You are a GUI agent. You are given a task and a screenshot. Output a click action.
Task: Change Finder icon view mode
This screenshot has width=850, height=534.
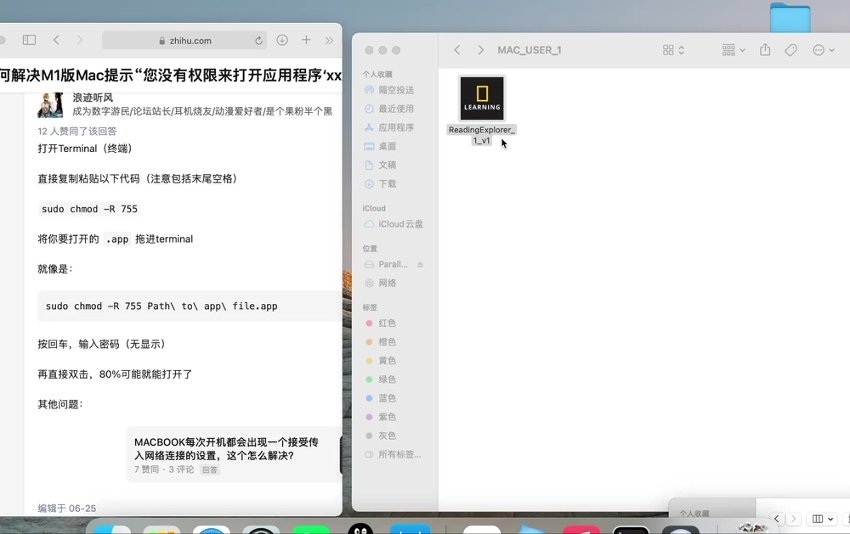(673, 50)
